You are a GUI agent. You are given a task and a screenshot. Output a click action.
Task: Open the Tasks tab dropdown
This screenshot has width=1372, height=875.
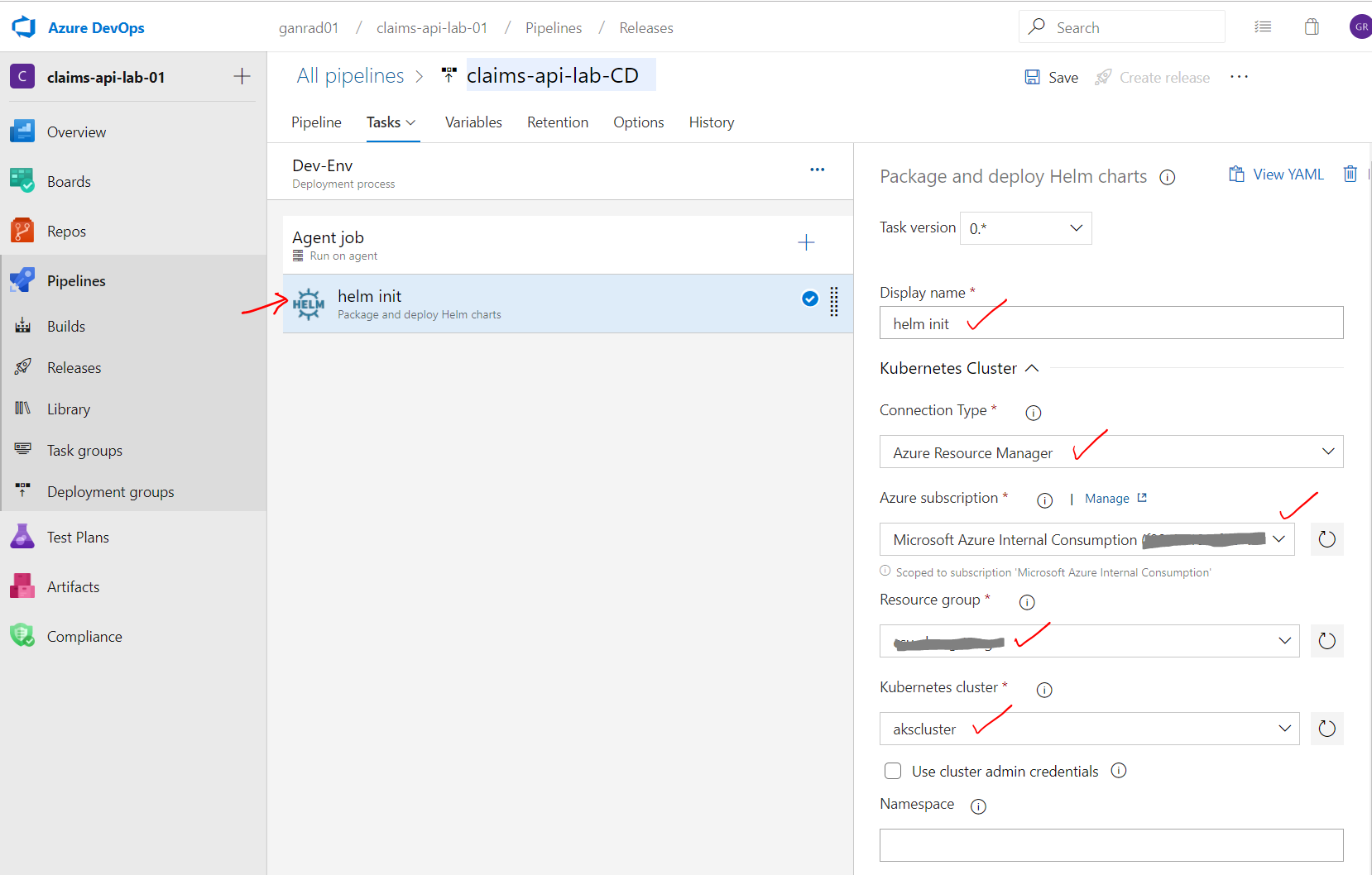pos(391,122)
